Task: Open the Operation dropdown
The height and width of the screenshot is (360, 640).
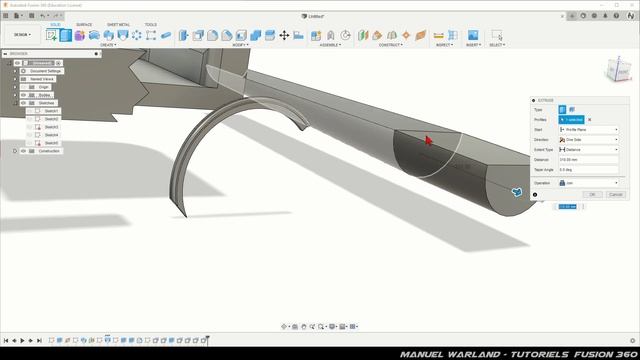Action: [588, 183]
